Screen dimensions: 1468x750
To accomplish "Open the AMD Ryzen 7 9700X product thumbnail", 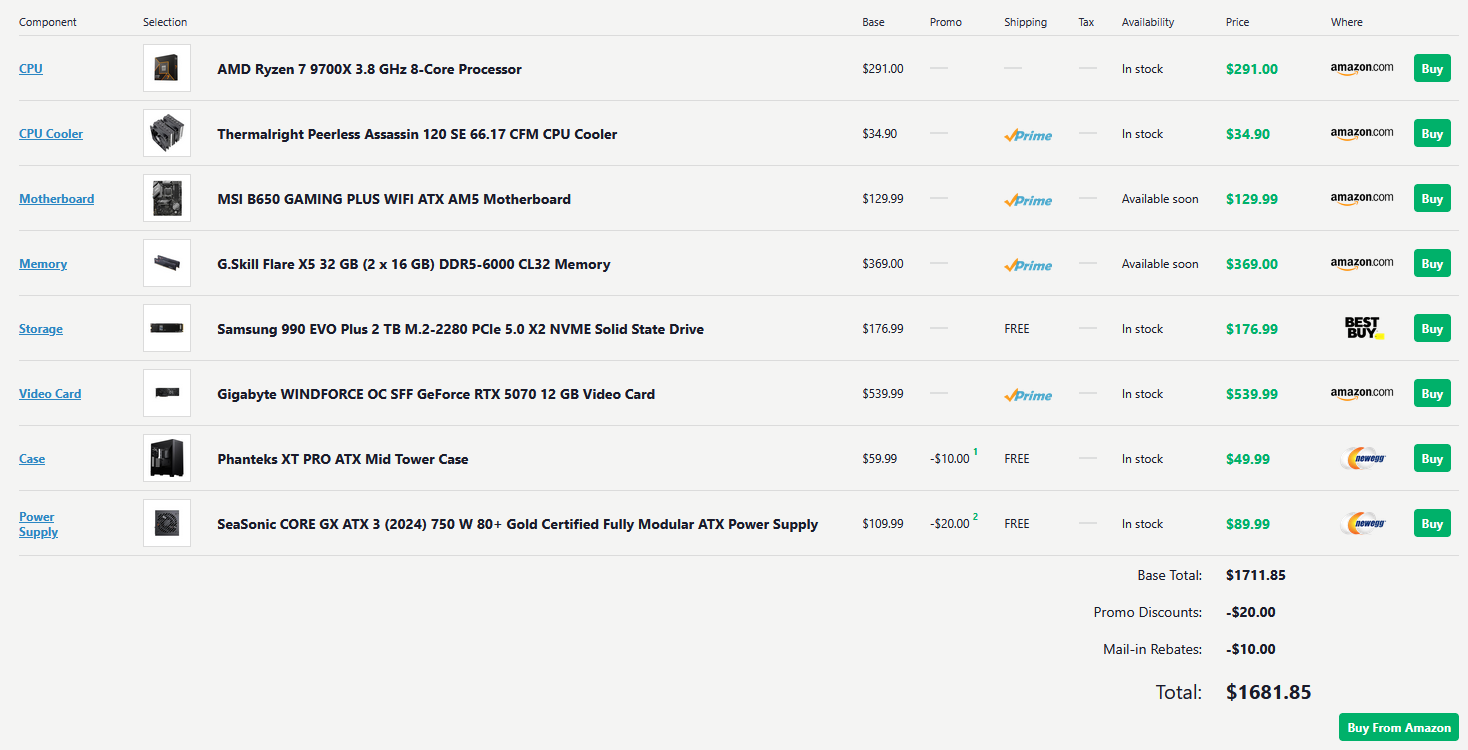I will click(x=167, y=68).
